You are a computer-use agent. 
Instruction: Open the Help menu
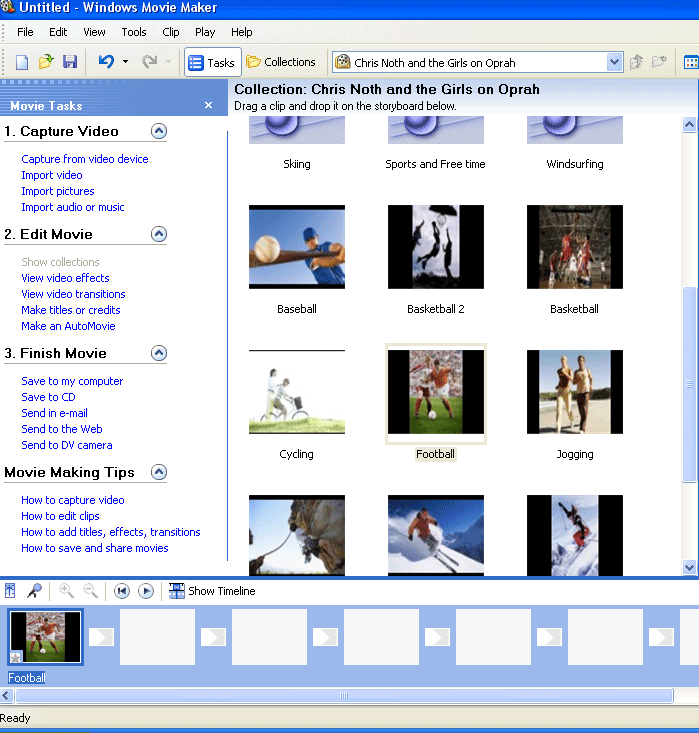point(242,32)
